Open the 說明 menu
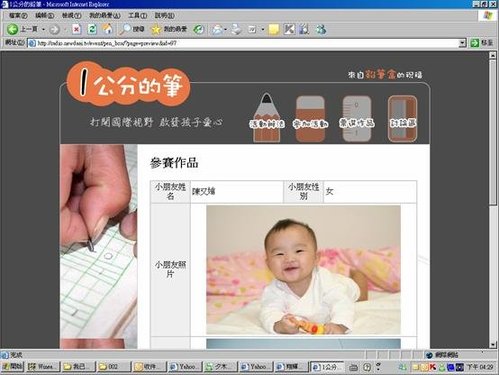Image resolution: width=499 pixels, height=375 pixels. [x=164, y=16]
